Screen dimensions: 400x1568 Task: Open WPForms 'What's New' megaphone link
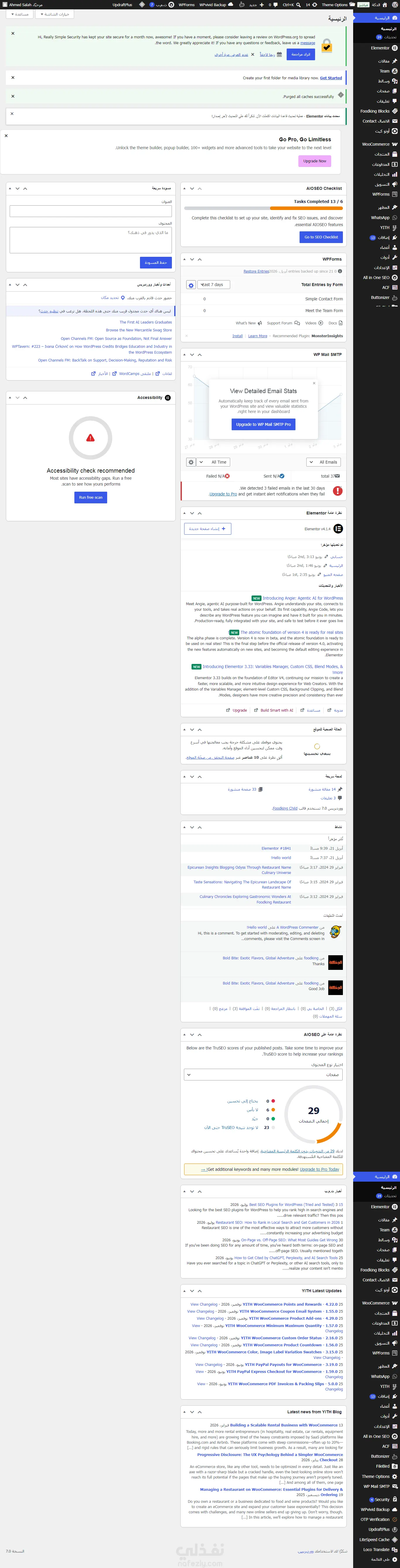pyautogui.click(x=249, y=323)
